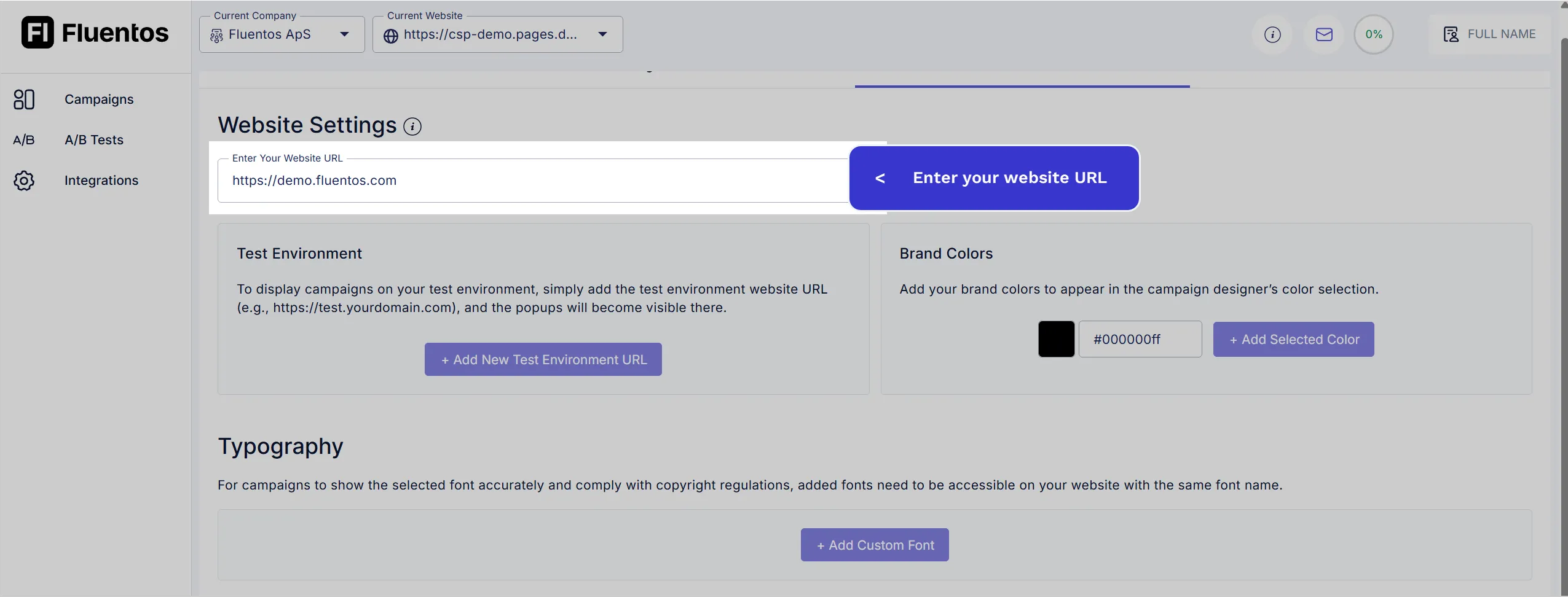This screenshot has height=597, width=1568.
Task: Select the black brand color swatch
Action: [1056, 338]
